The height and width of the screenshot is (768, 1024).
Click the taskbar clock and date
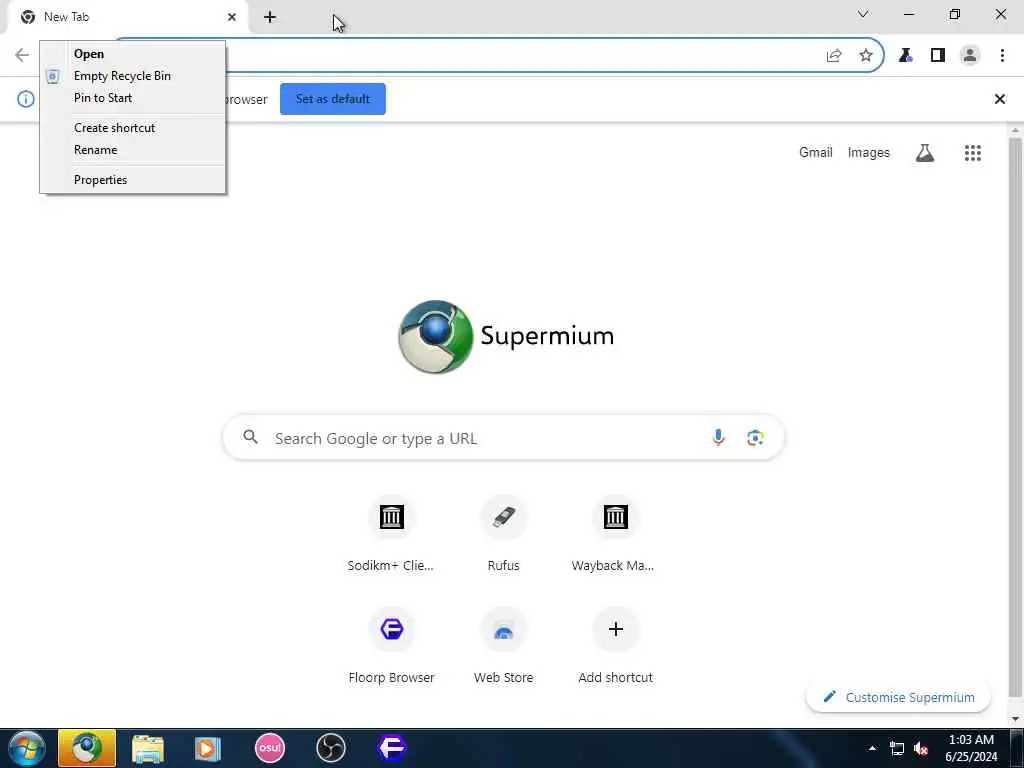pos(971,748)
